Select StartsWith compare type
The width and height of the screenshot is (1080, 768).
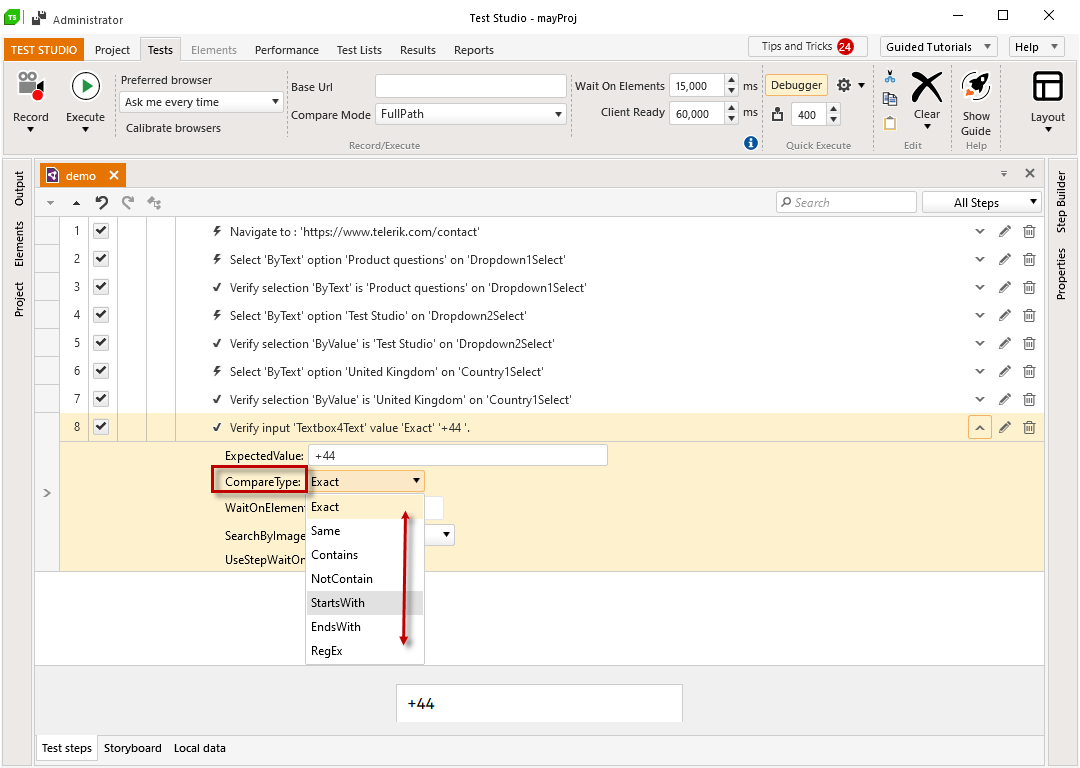[365, 603]
